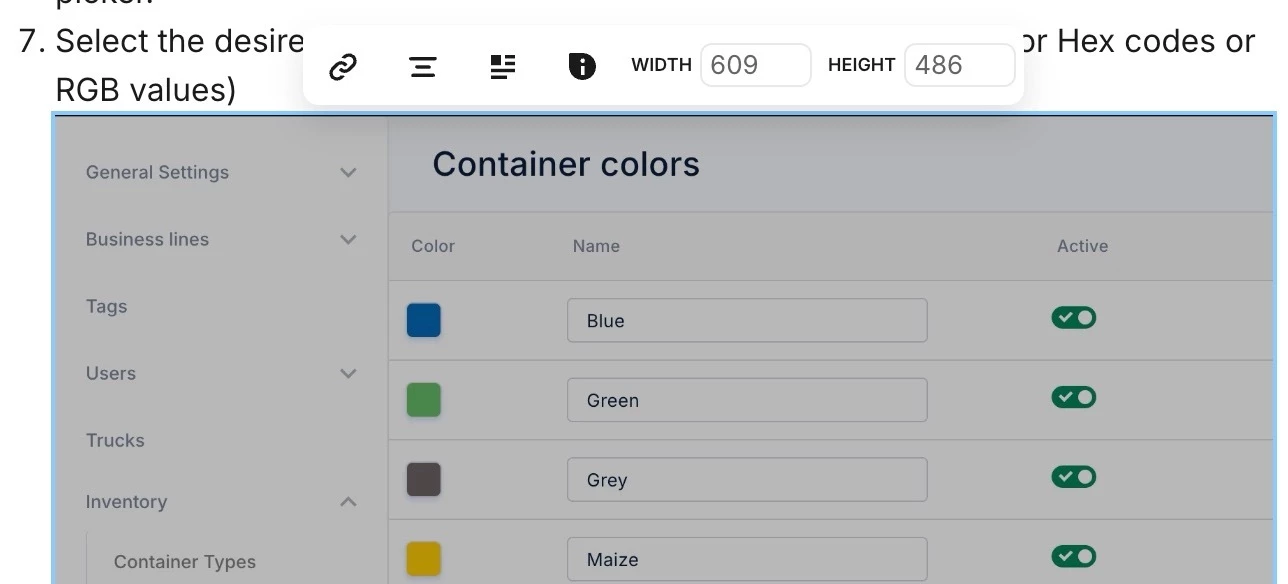Viewport: 1288px width, 584px height.
Task: Click the blue color swatch
Action: pos(424,320)
